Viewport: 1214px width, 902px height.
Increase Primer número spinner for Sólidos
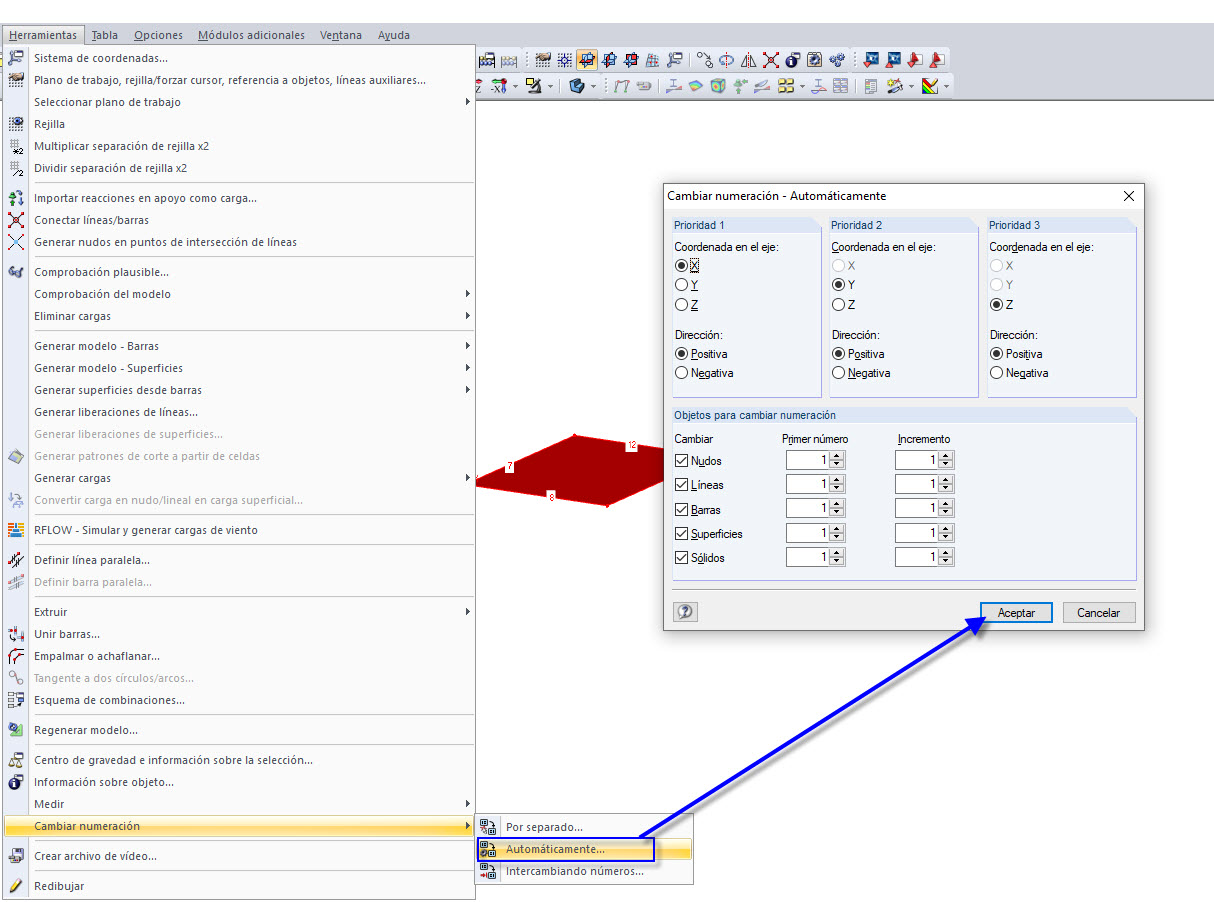[837, 552]
